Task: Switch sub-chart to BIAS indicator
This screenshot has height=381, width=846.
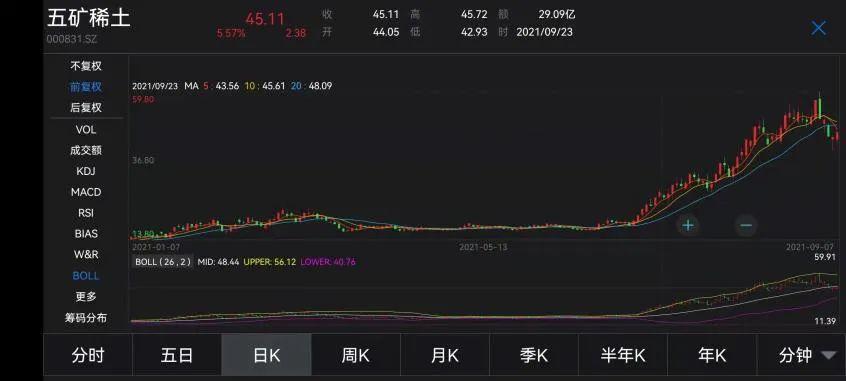Action: coord(86,234)
